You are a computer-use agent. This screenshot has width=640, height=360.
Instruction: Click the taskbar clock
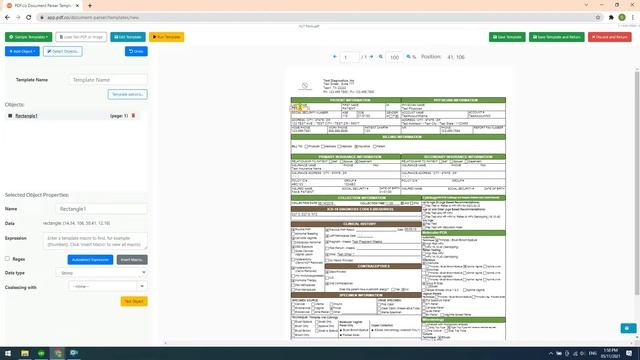click(611, 353)
